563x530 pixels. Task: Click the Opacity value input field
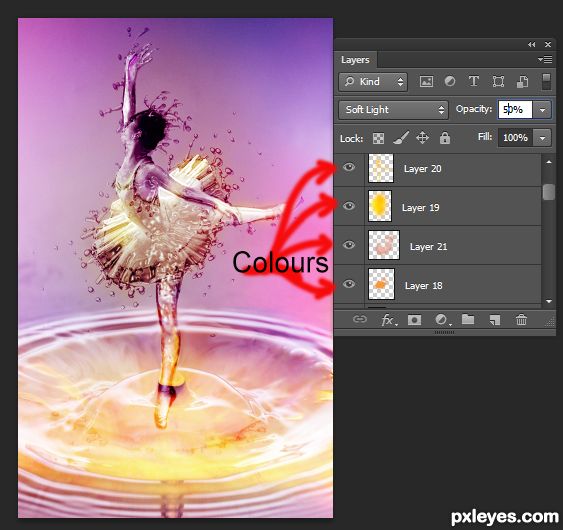(x=515, y=110)
